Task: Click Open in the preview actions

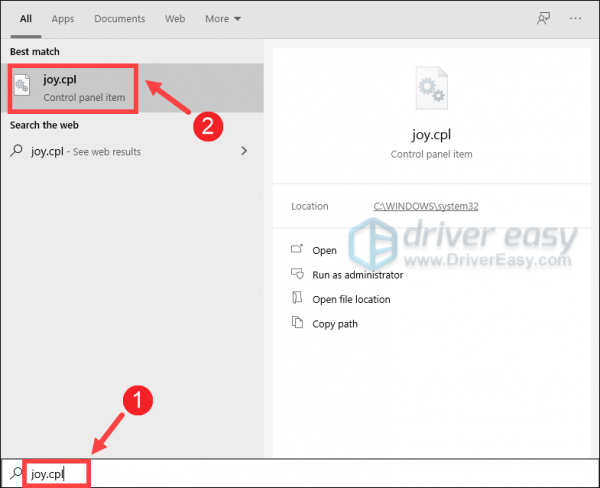Action: pyautogui.click(x=324, y=250)
